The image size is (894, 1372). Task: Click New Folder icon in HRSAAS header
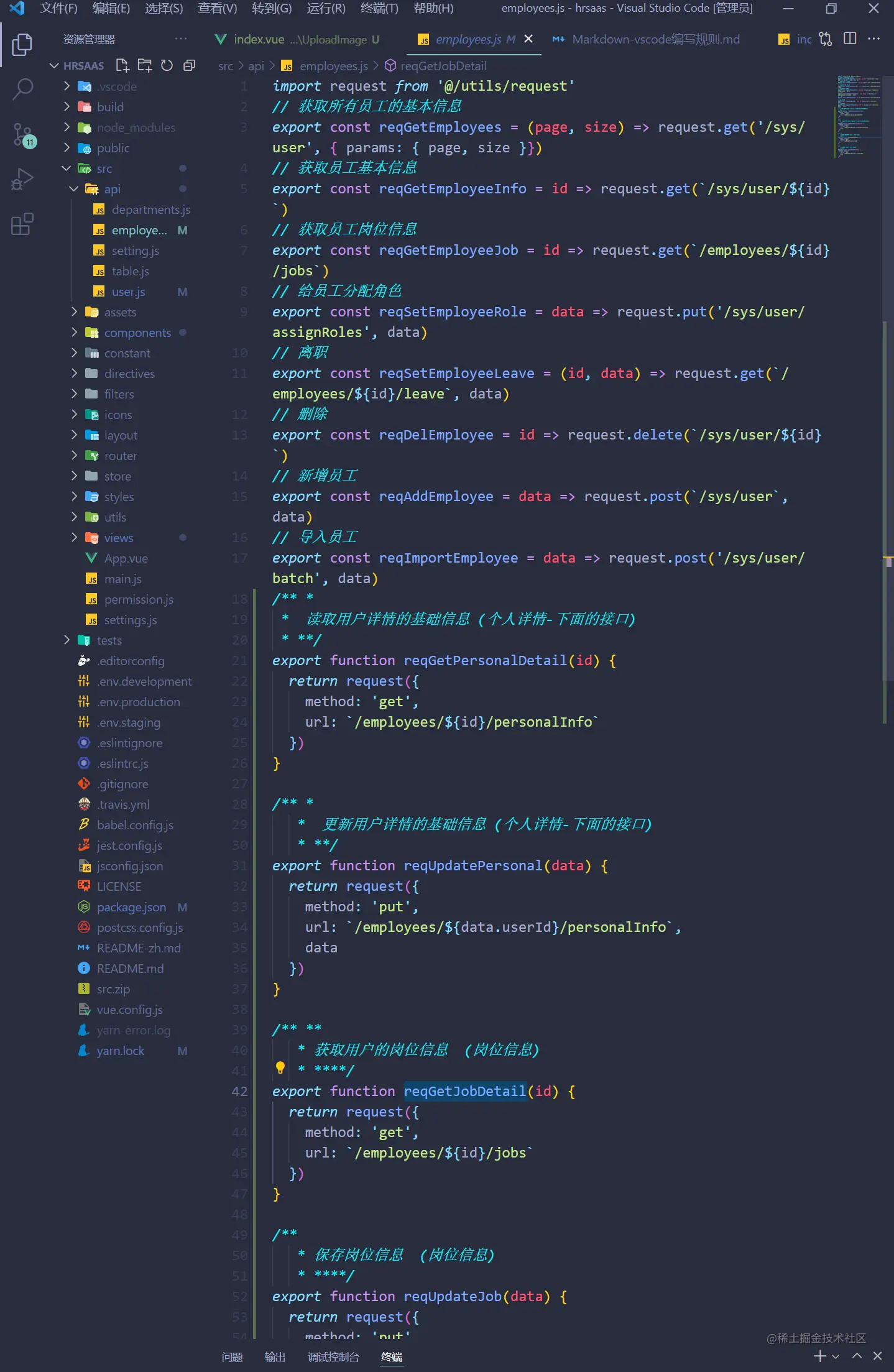(x=145, y=65)
